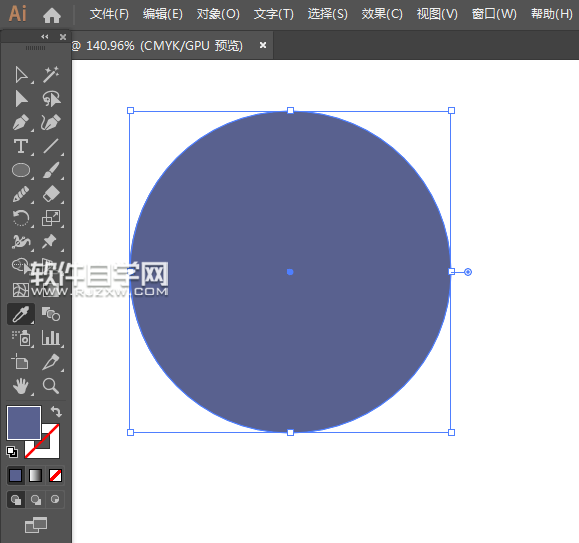Click the Illustrator Home icon
This screenshot has width=579, height=543.
tap(52, 15)
